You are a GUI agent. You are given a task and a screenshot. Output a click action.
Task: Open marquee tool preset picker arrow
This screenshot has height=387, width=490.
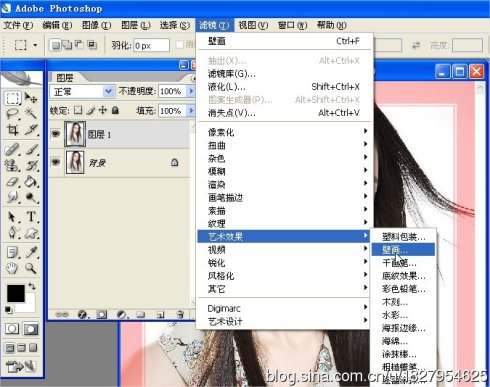[x=35, y=45]
